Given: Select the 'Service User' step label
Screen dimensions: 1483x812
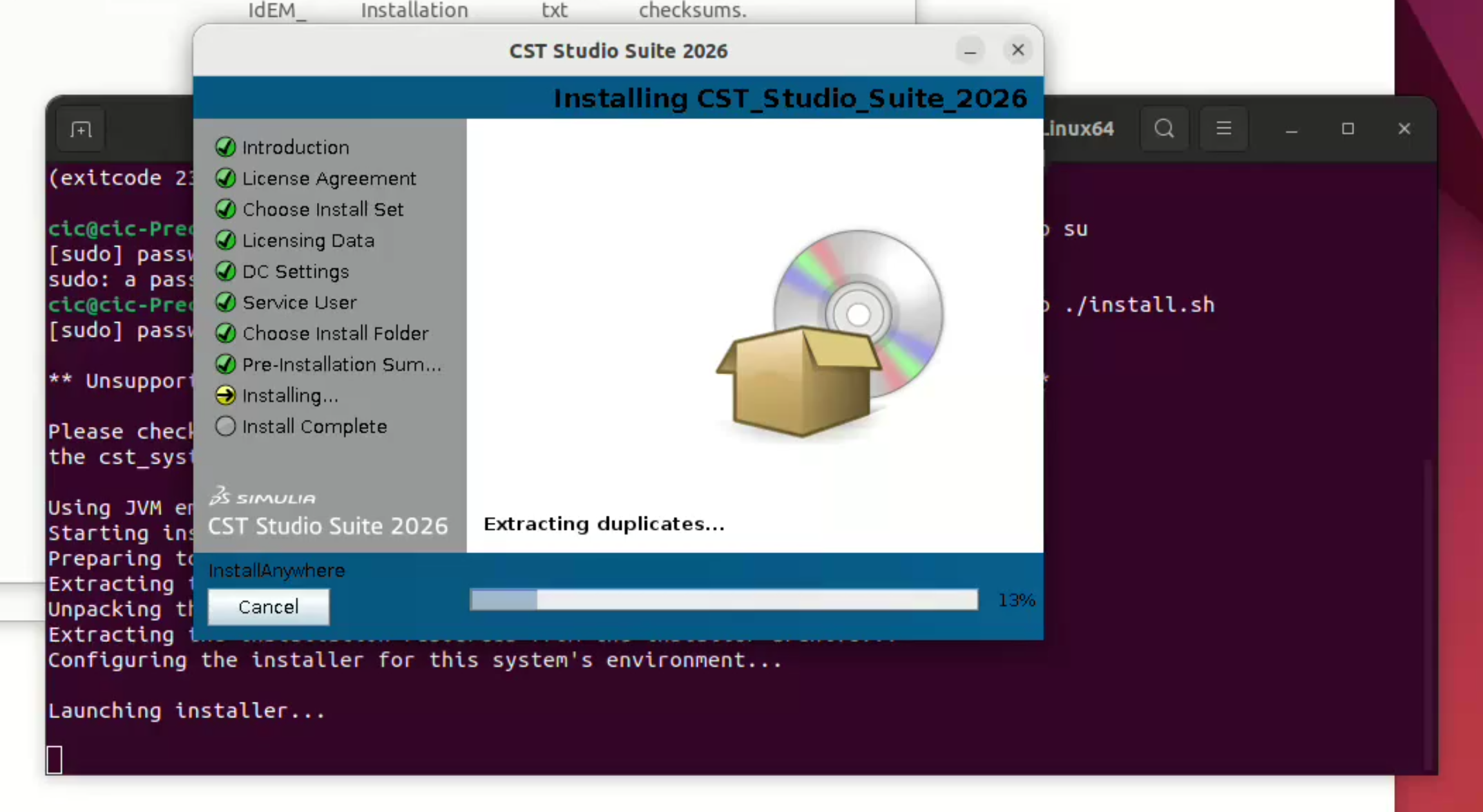Looking at the screenshot, I should tap(300, 302).
